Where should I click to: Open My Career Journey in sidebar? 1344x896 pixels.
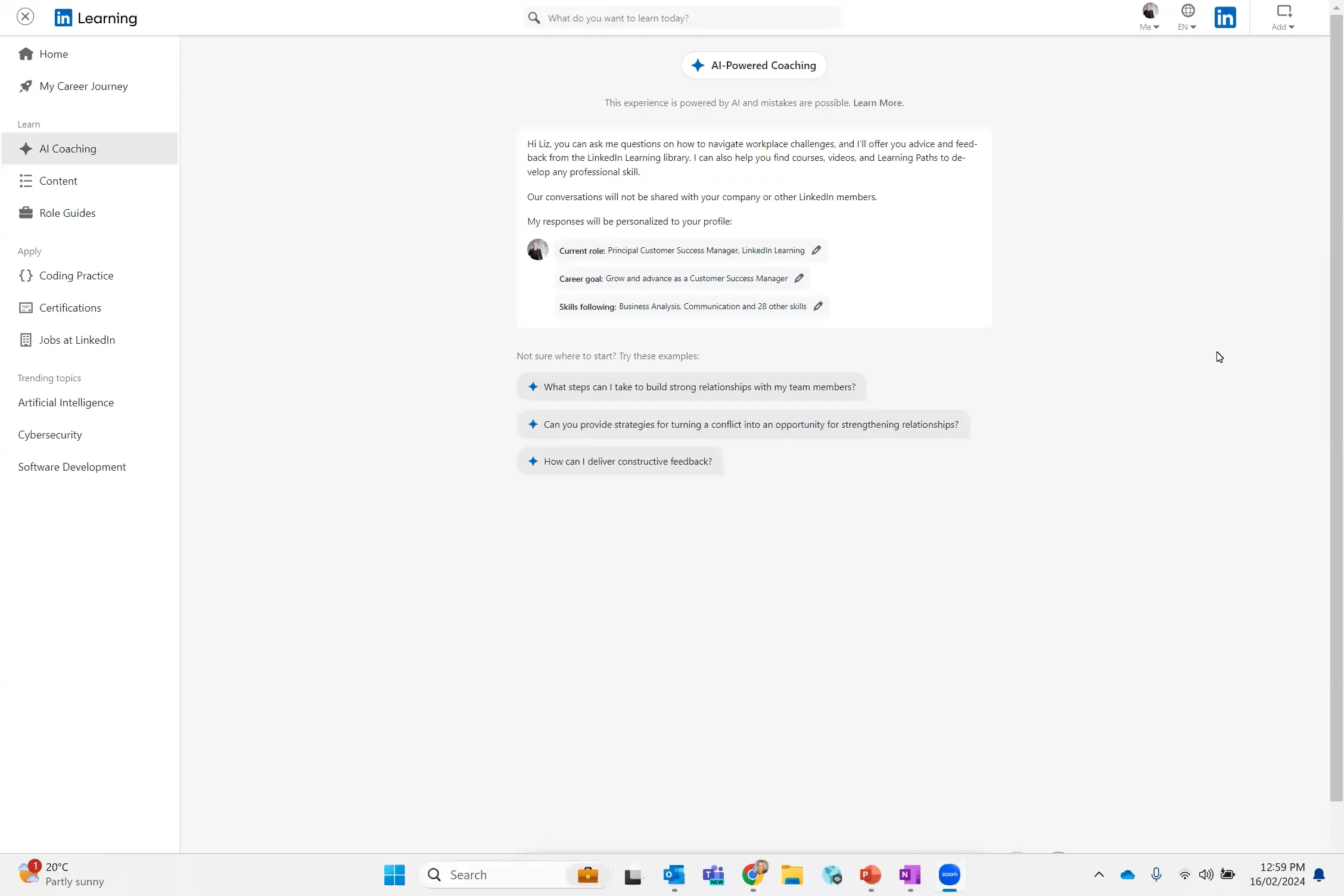point(83,86)
